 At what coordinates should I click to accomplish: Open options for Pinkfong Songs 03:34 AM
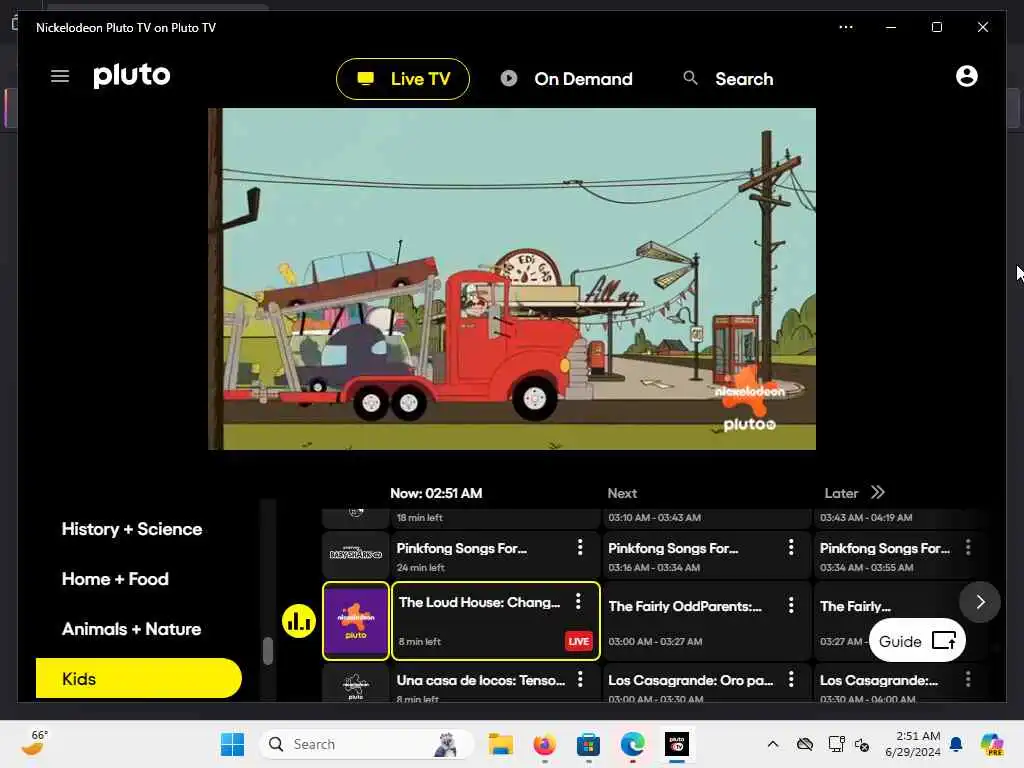pos(968,547)
